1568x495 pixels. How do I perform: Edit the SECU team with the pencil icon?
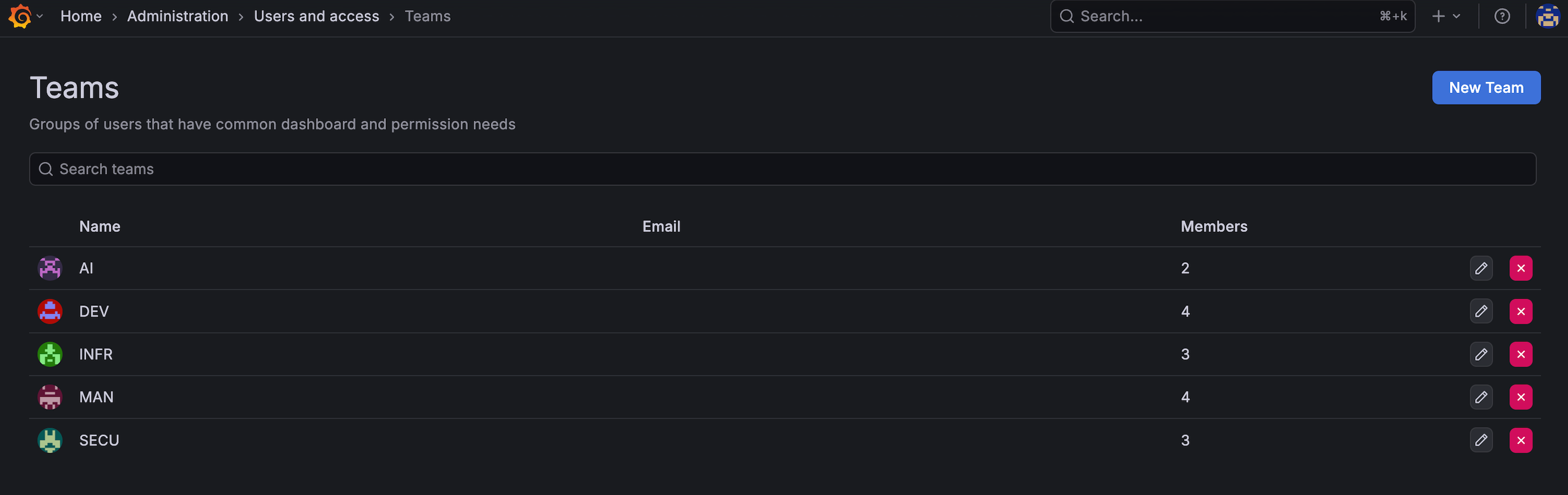1481,440
